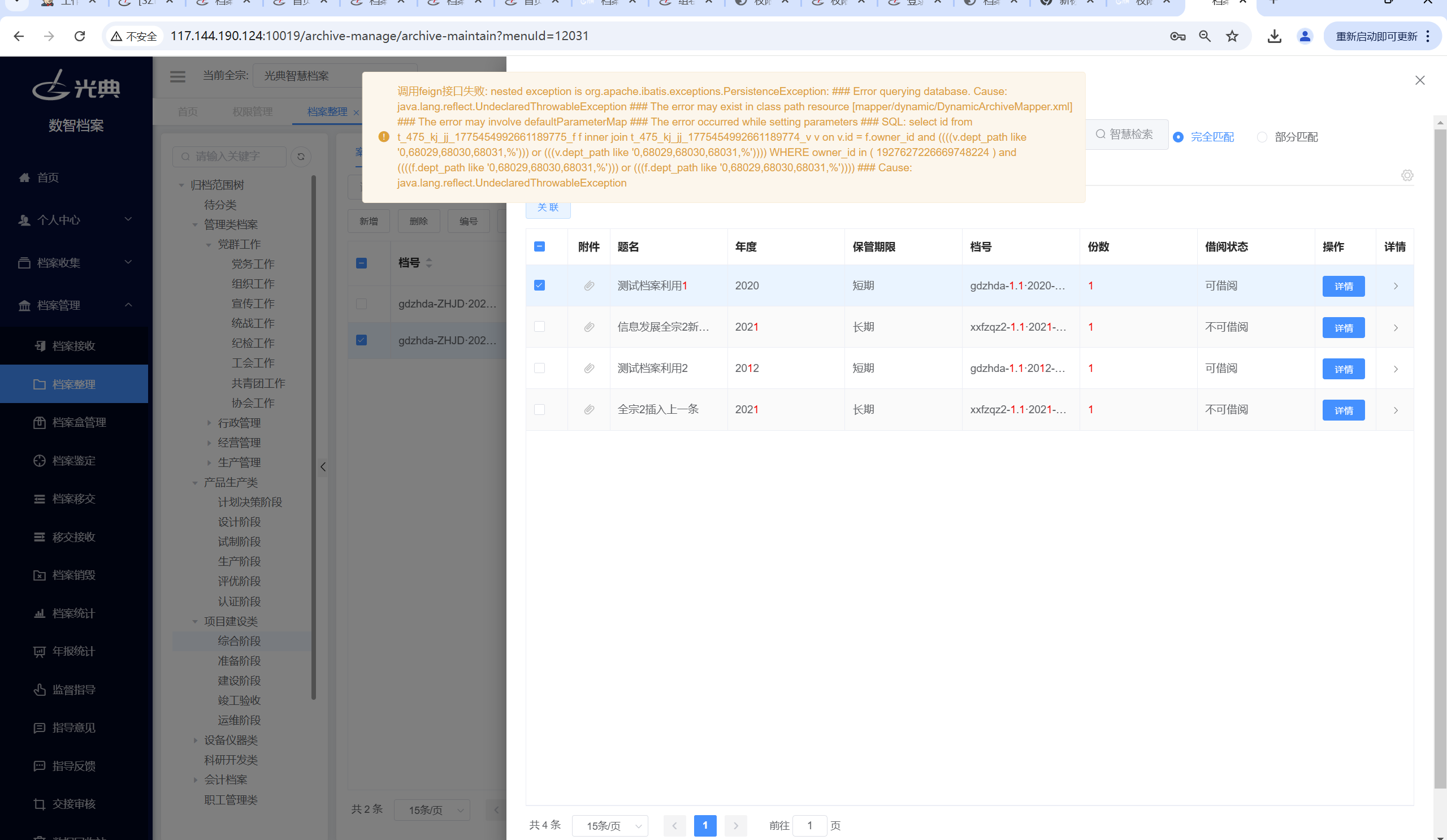Open the browser downloads icon

[1275, 36]
